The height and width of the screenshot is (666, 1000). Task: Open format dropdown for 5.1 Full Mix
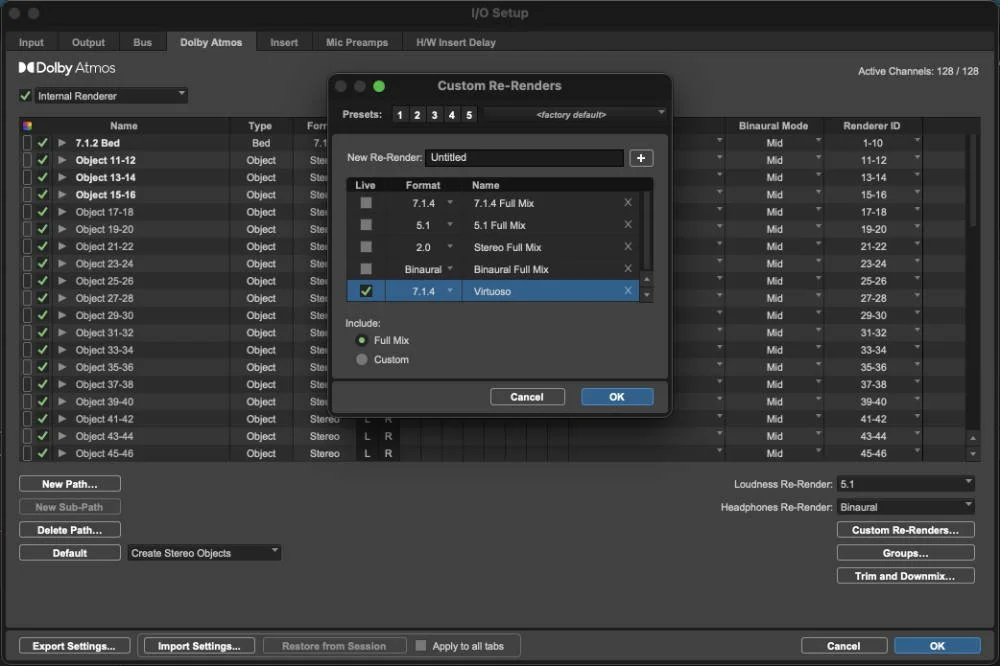tap(450, 225)
